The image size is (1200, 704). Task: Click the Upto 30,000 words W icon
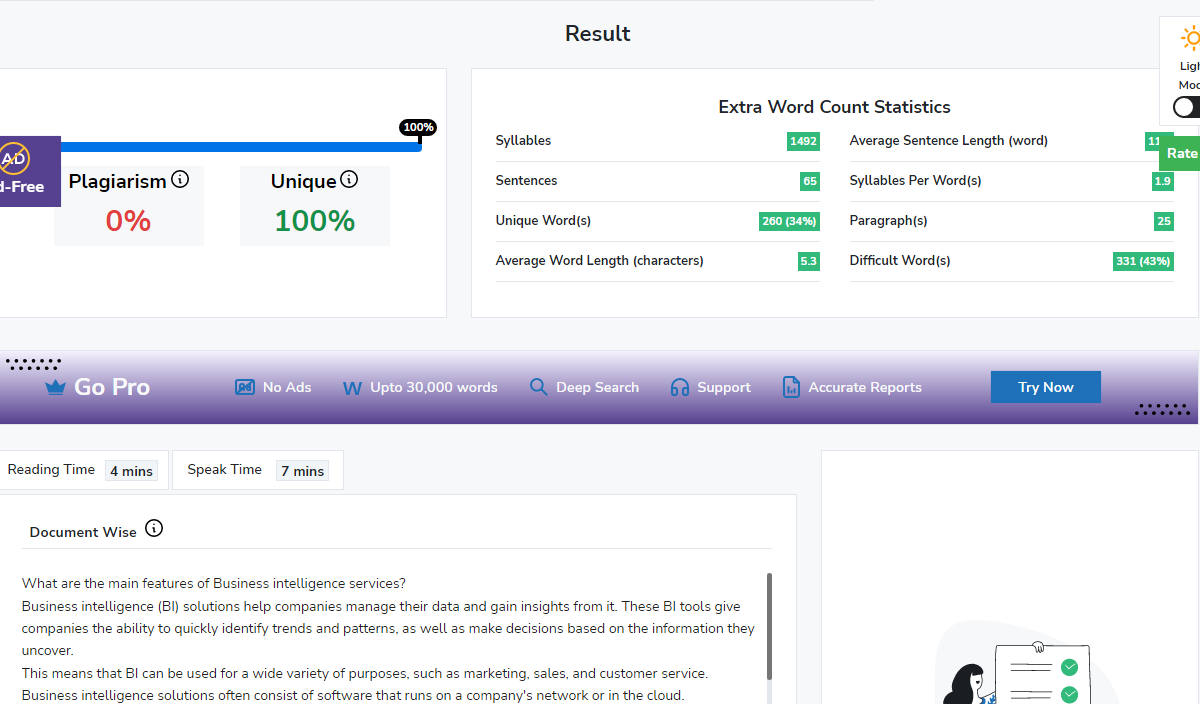click(x=352, y=388)
